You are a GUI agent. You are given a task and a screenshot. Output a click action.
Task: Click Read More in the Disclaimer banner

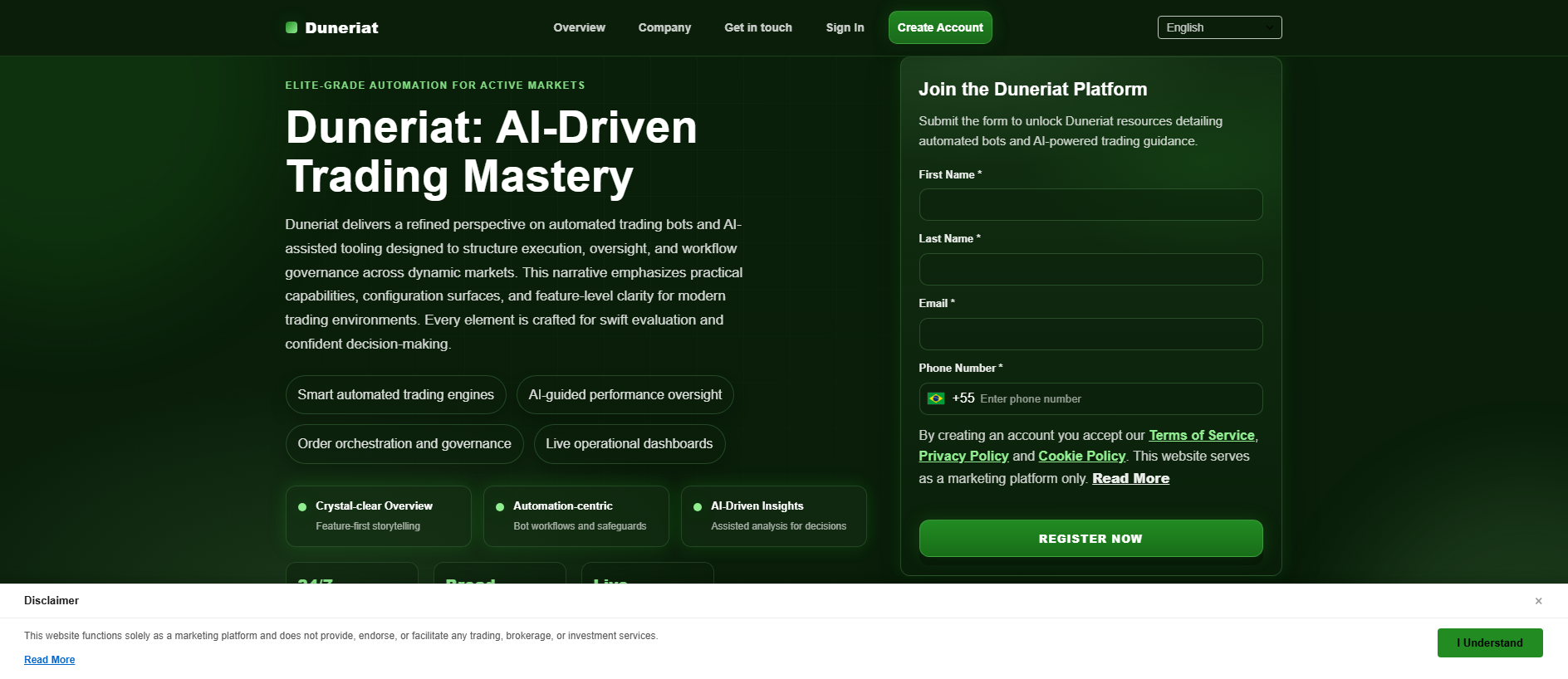tap(49, 660)
